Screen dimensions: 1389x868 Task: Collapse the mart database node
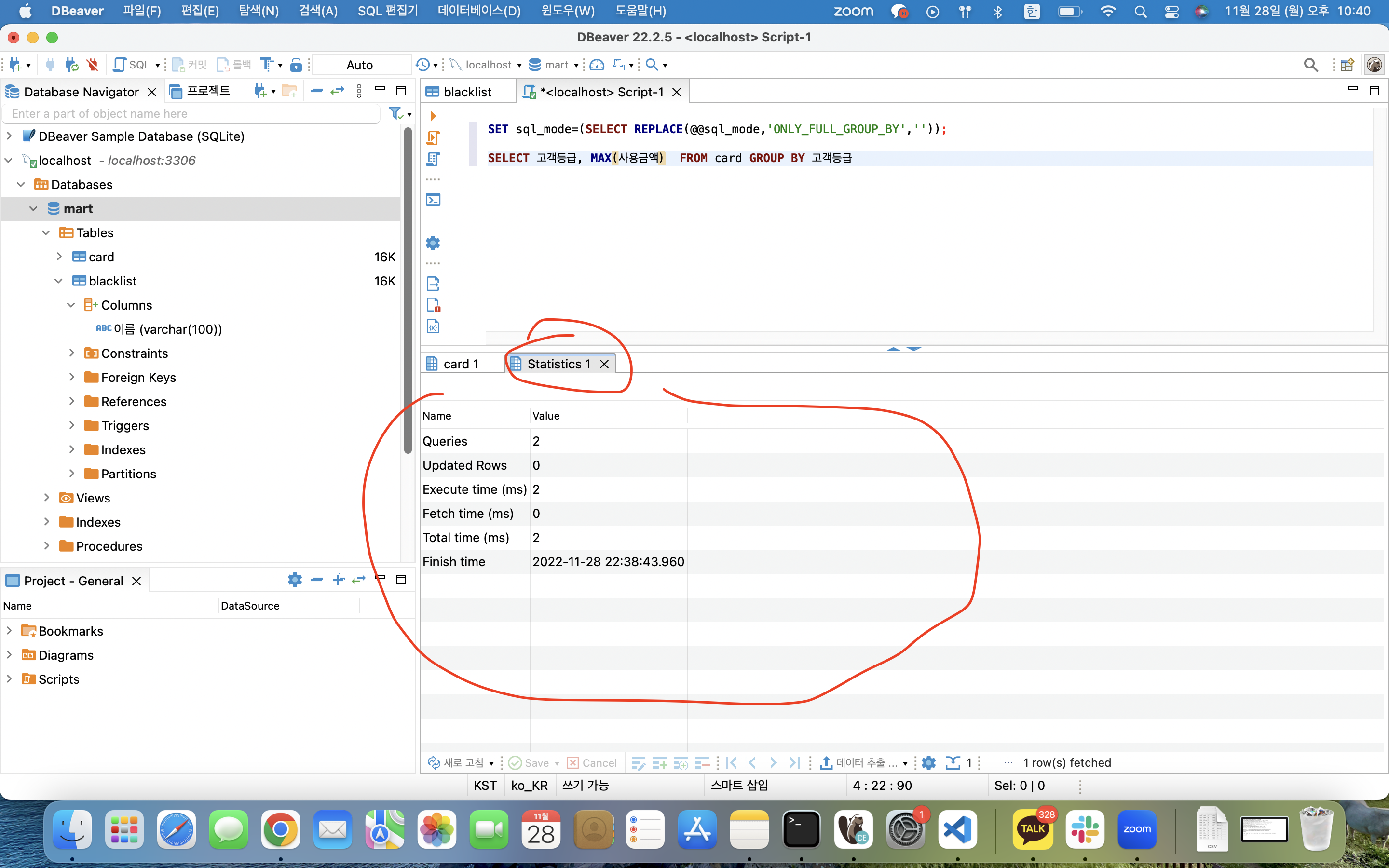coord(33,208)
